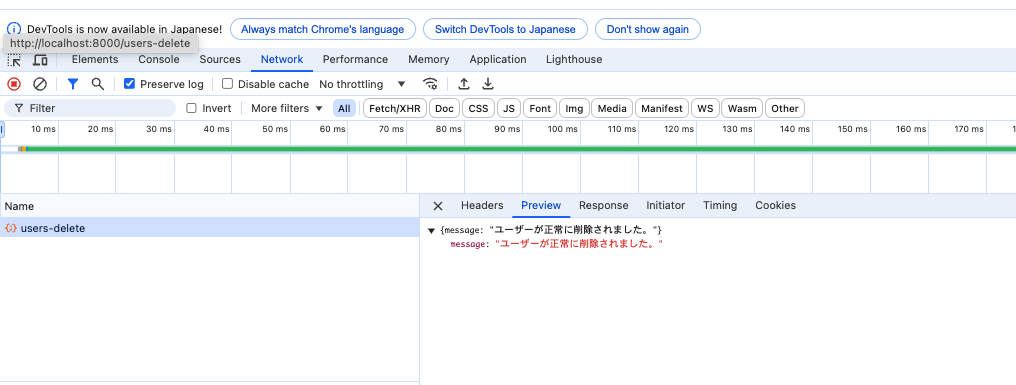The width and height of the screenshot is (1016, 385).
Task: Filter requests by Doc type
Action: coord(444,108)
